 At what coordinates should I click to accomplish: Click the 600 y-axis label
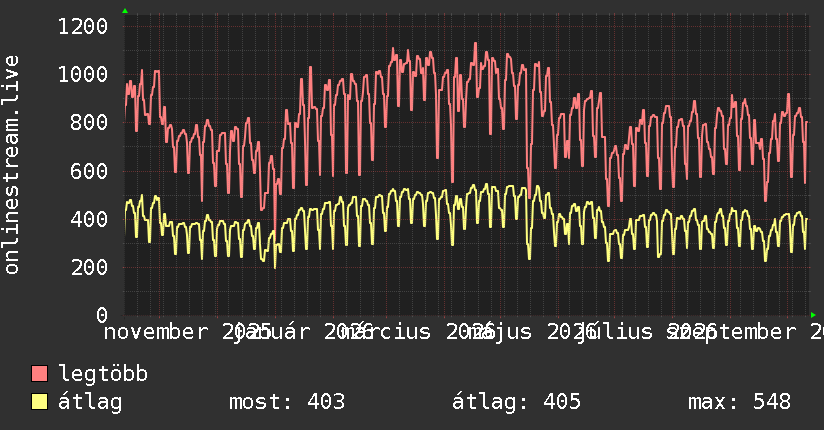pos(89,171)
